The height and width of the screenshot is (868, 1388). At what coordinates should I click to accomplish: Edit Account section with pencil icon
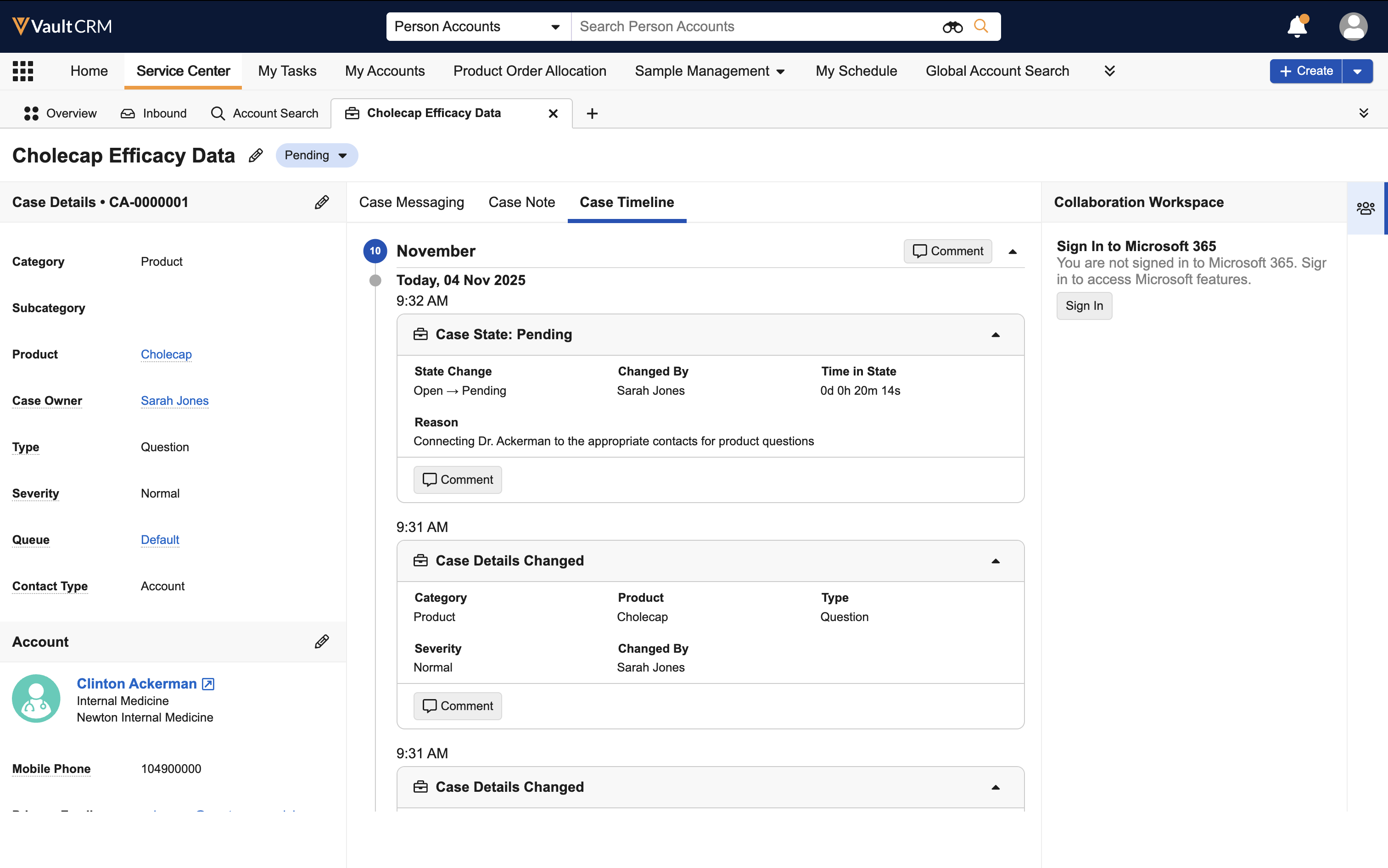tap(321, 641)
